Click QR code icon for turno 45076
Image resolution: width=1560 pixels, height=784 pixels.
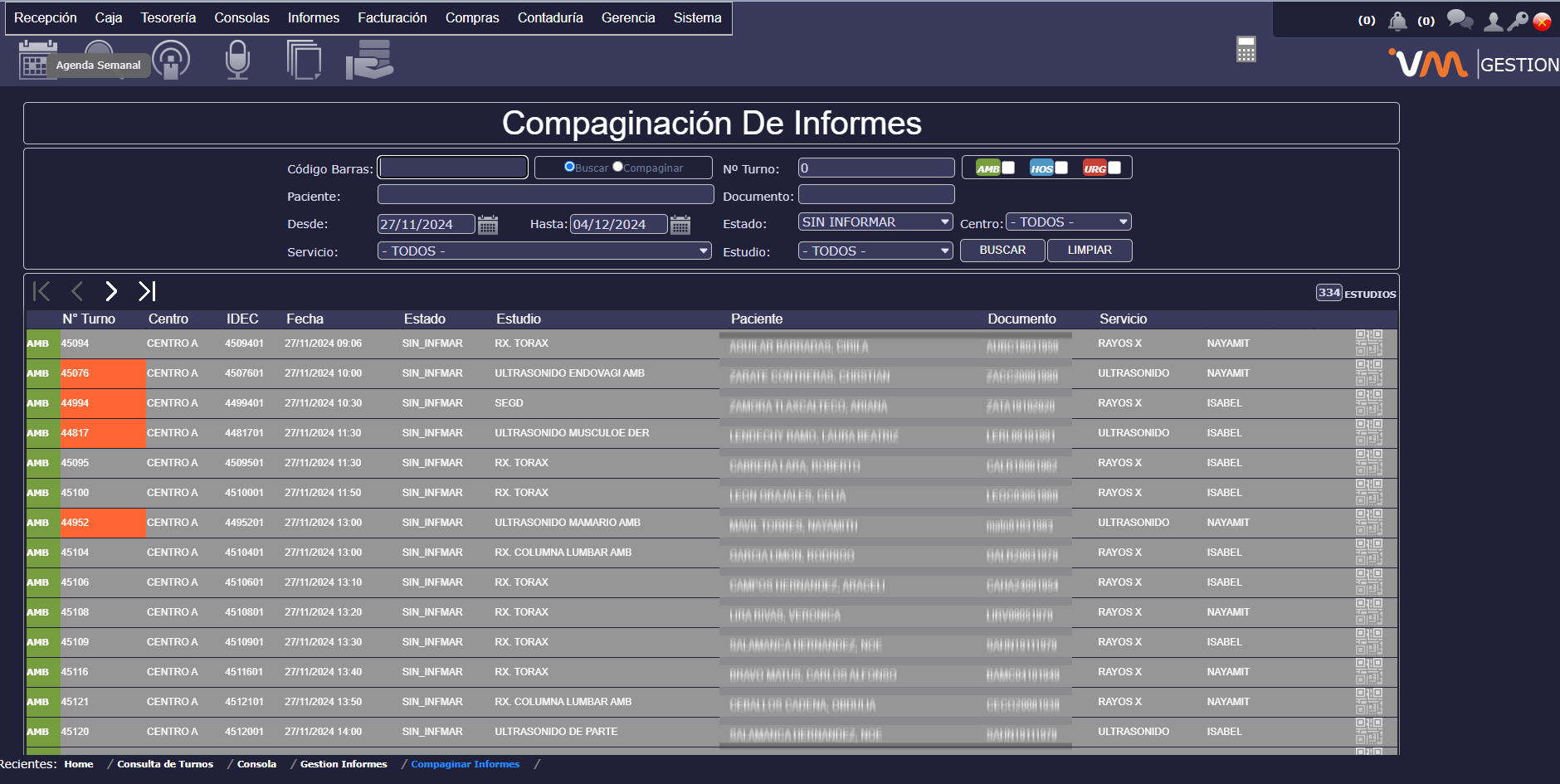pos(1369,373)
